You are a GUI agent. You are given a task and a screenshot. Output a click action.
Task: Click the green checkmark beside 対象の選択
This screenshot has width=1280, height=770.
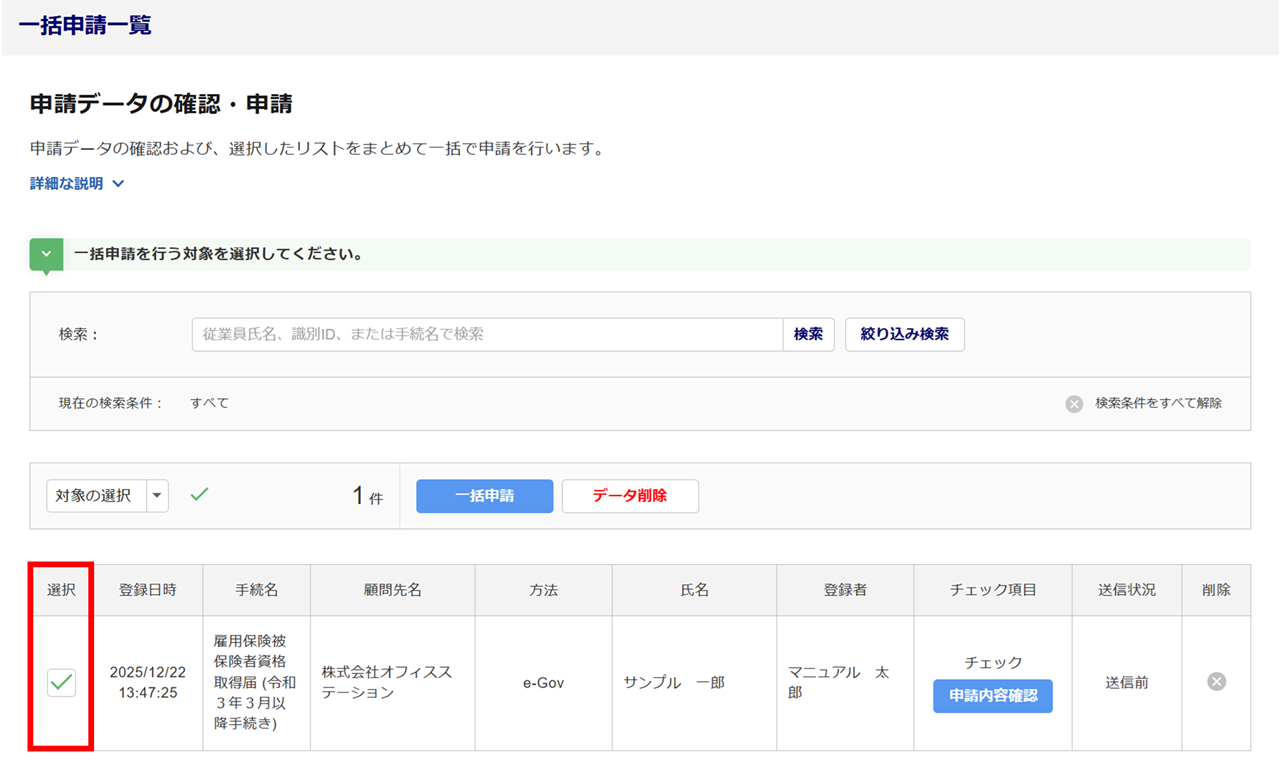[x=199, y=494]
